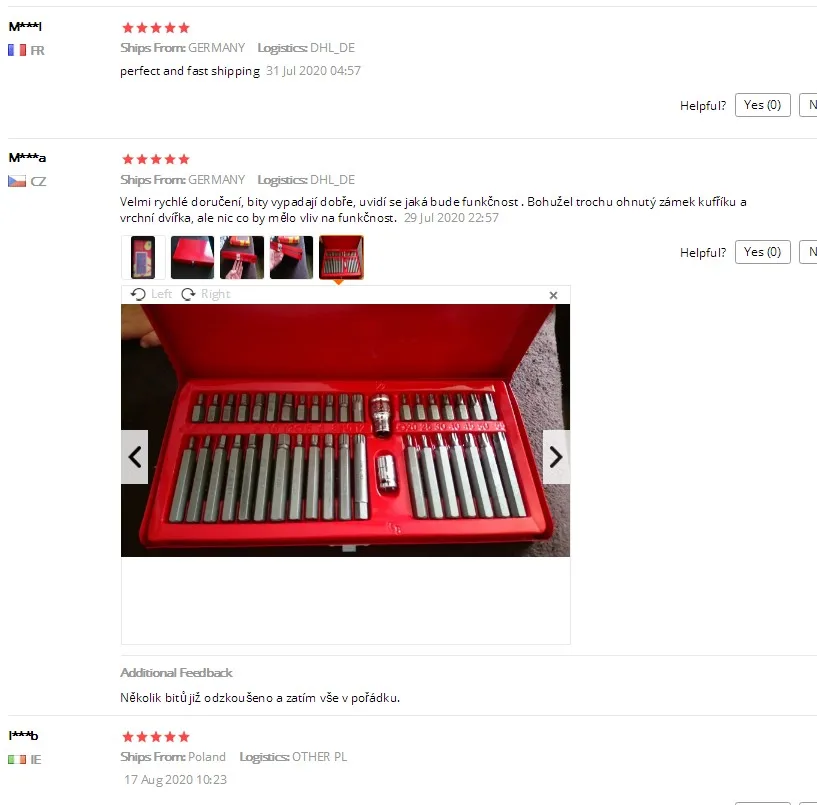Viewport: 817px width, 805px height.
Task: Rotate the review photo left
Action: tap(151, 294)
